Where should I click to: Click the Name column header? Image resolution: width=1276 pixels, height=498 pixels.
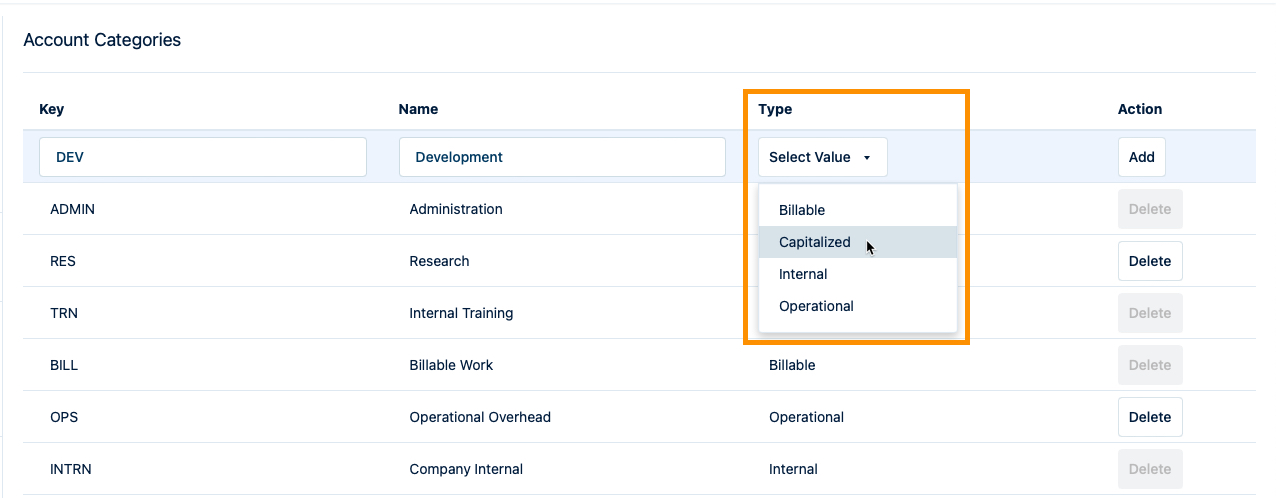pyautogui.click(x=418, y=109)
